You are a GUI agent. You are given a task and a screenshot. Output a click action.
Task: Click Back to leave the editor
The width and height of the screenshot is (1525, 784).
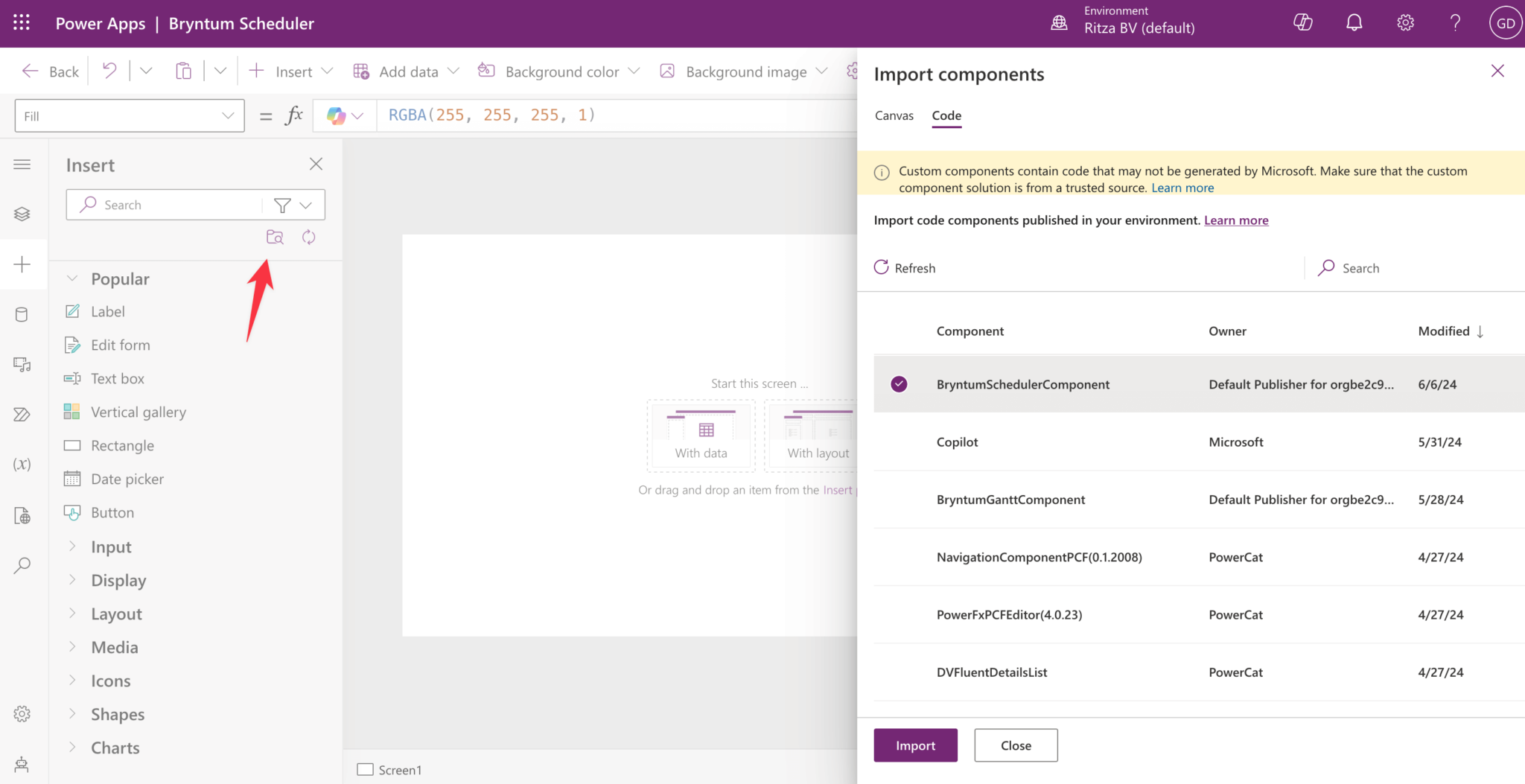point(51,71)
